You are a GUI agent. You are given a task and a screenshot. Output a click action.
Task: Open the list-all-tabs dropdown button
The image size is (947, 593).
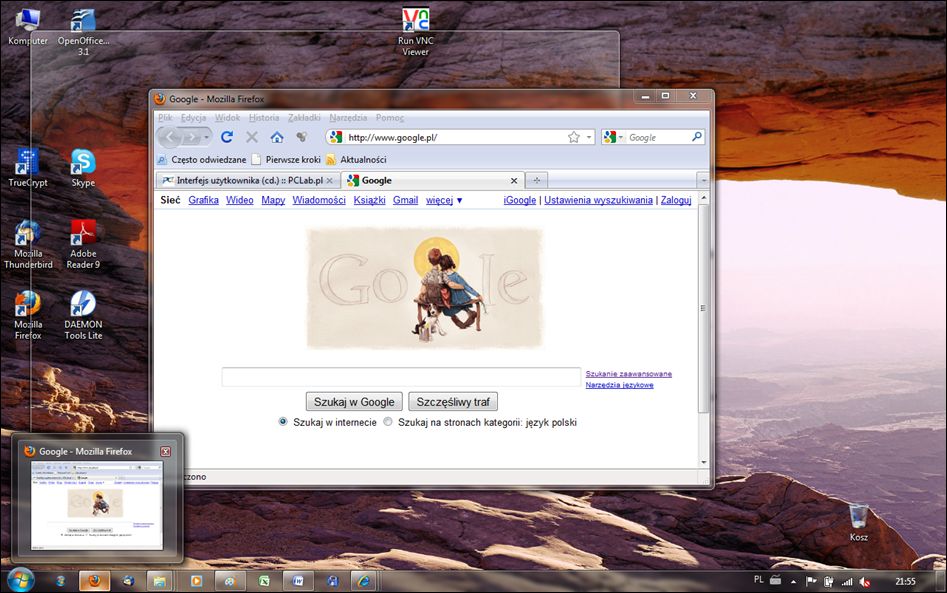tap(703, 180)
